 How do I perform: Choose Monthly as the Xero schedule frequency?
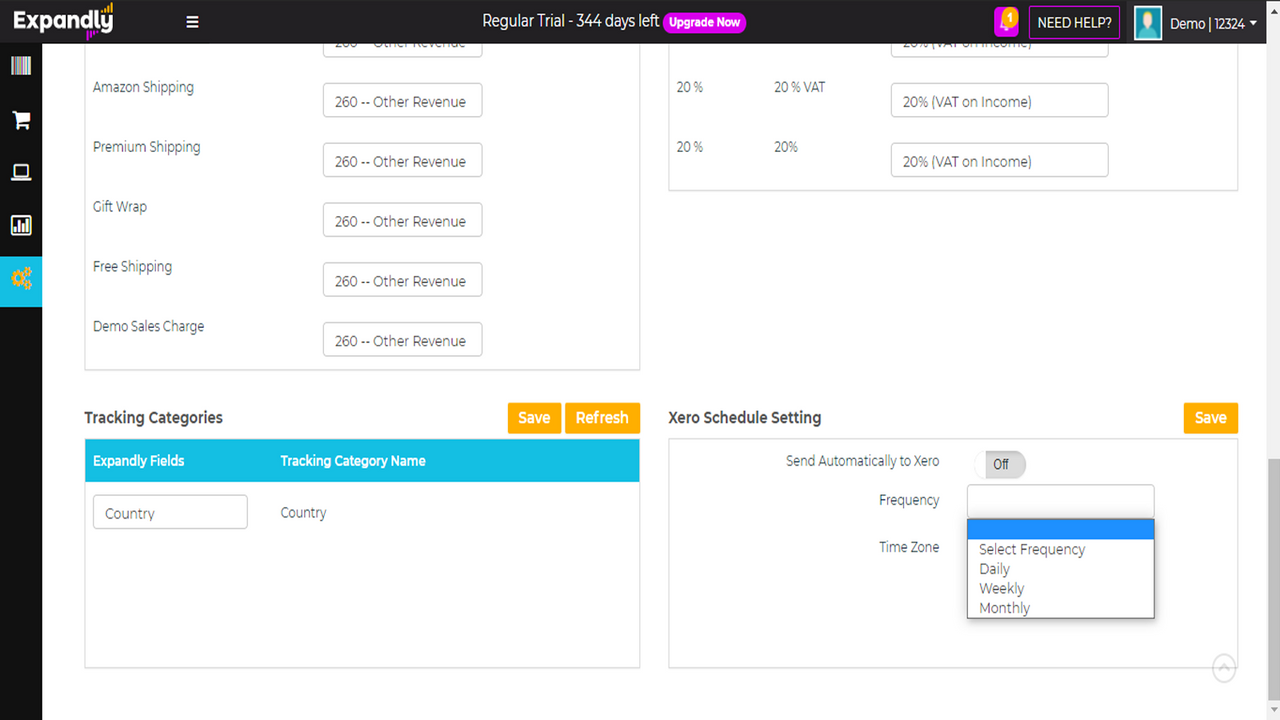click(x=1004, y=607)
